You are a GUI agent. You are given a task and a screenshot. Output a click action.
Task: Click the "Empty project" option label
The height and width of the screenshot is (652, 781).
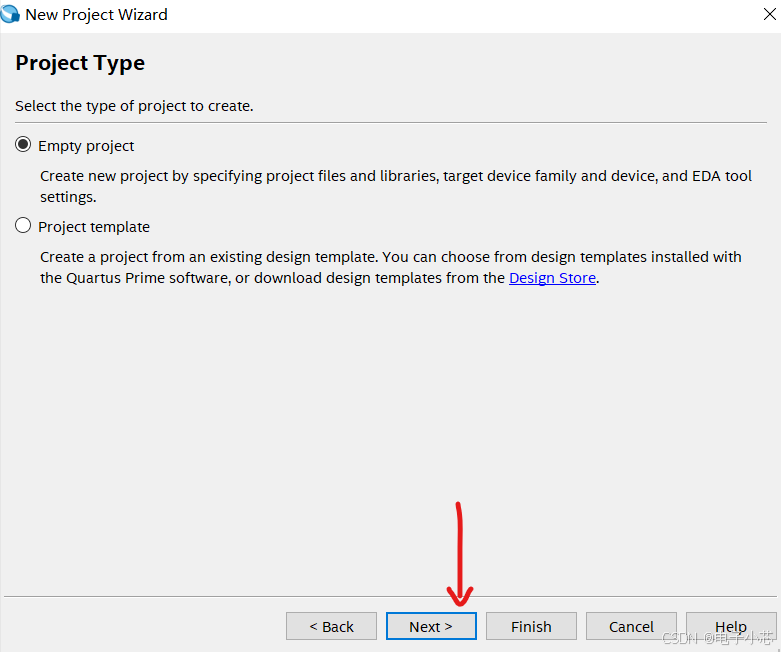86,146
